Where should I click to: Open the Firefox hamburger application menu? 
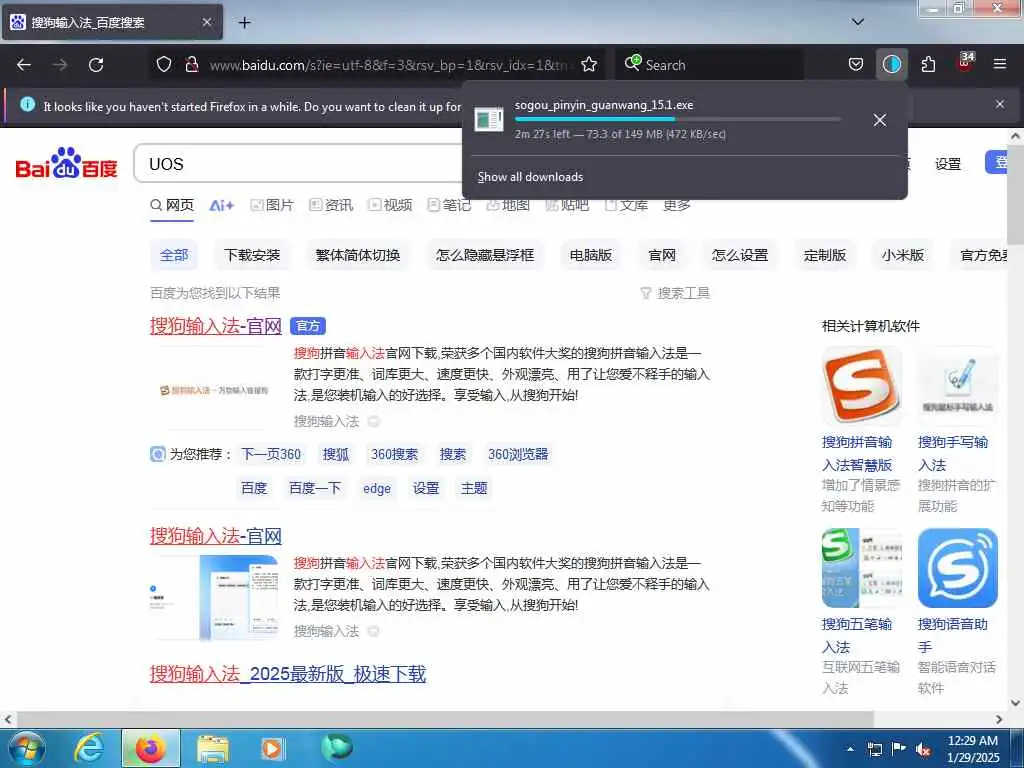point(1000,65)
